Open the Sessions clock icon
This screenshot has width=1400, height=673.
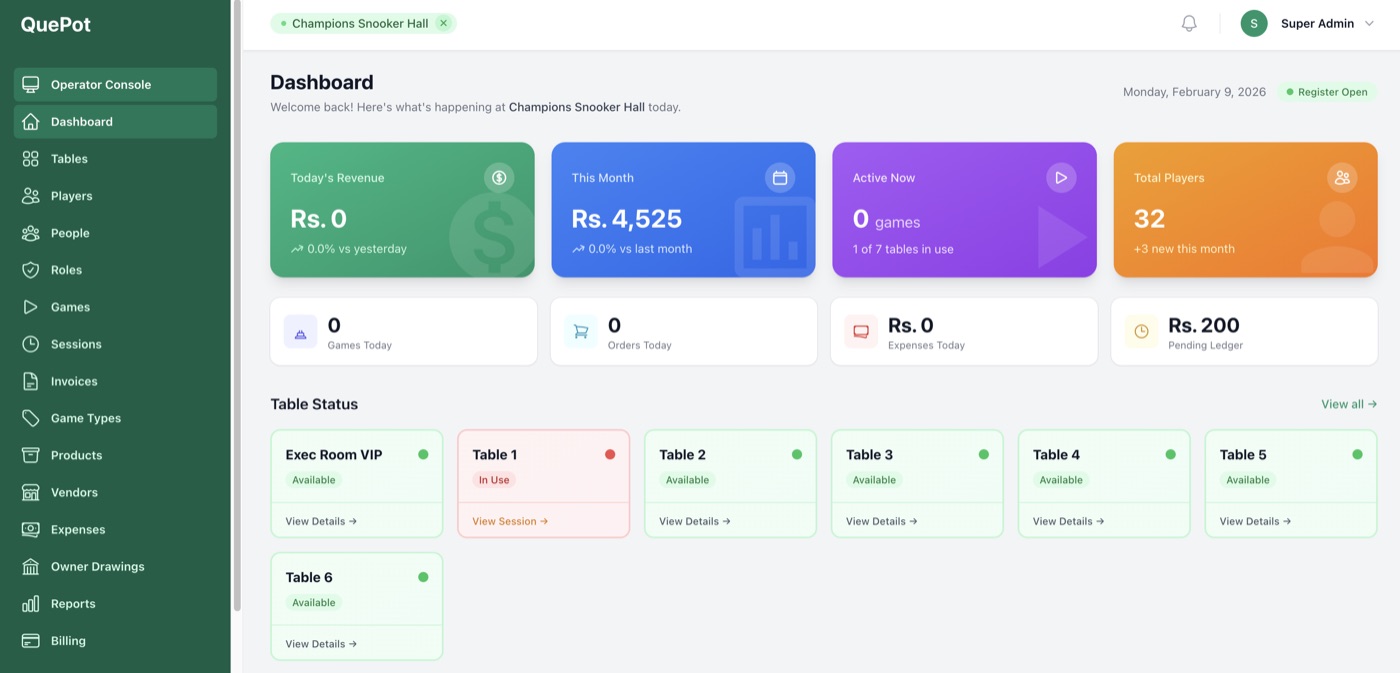point(31,343)
